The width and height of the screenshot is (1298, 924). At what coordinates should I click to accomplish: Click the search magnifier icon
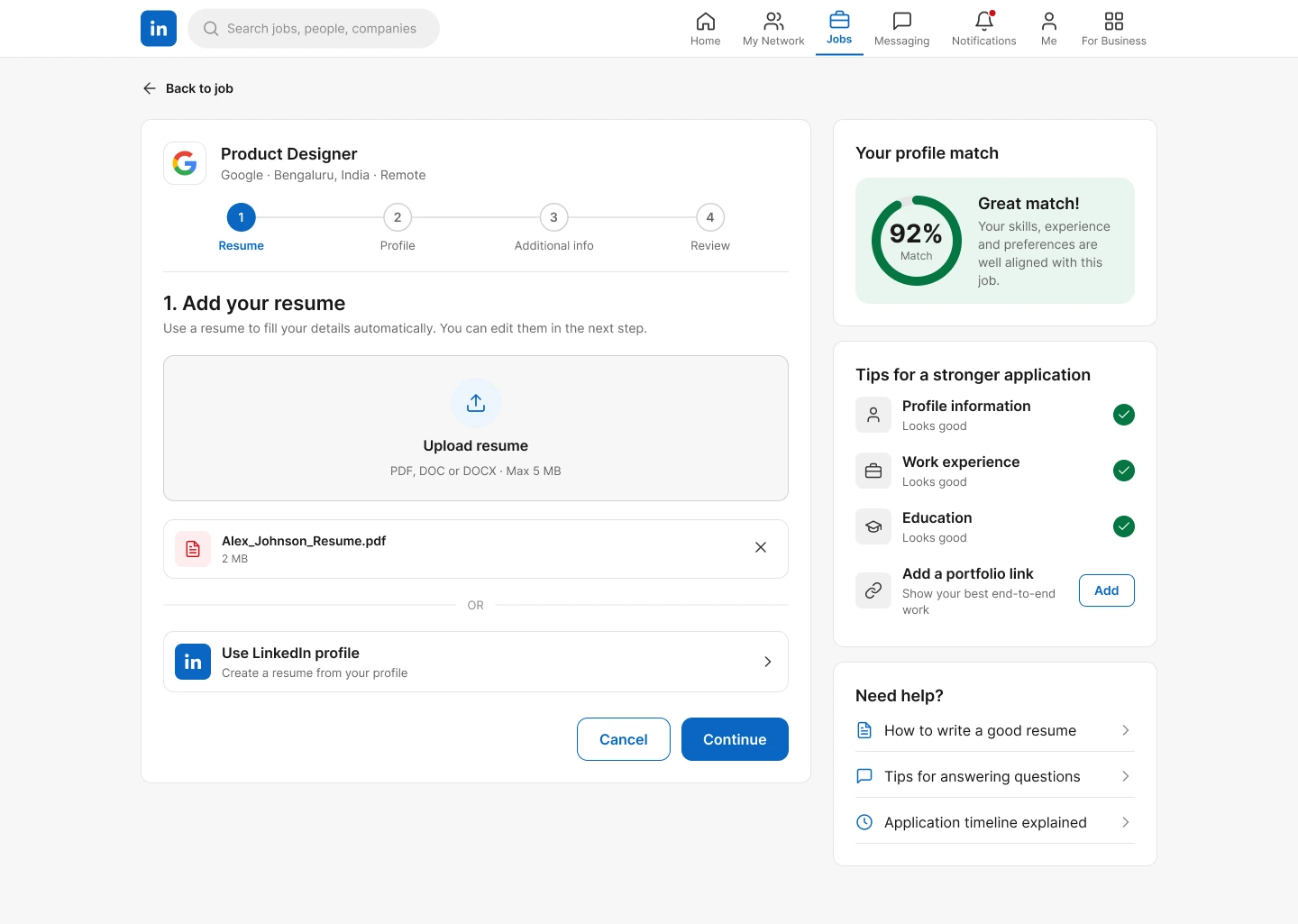211,29
